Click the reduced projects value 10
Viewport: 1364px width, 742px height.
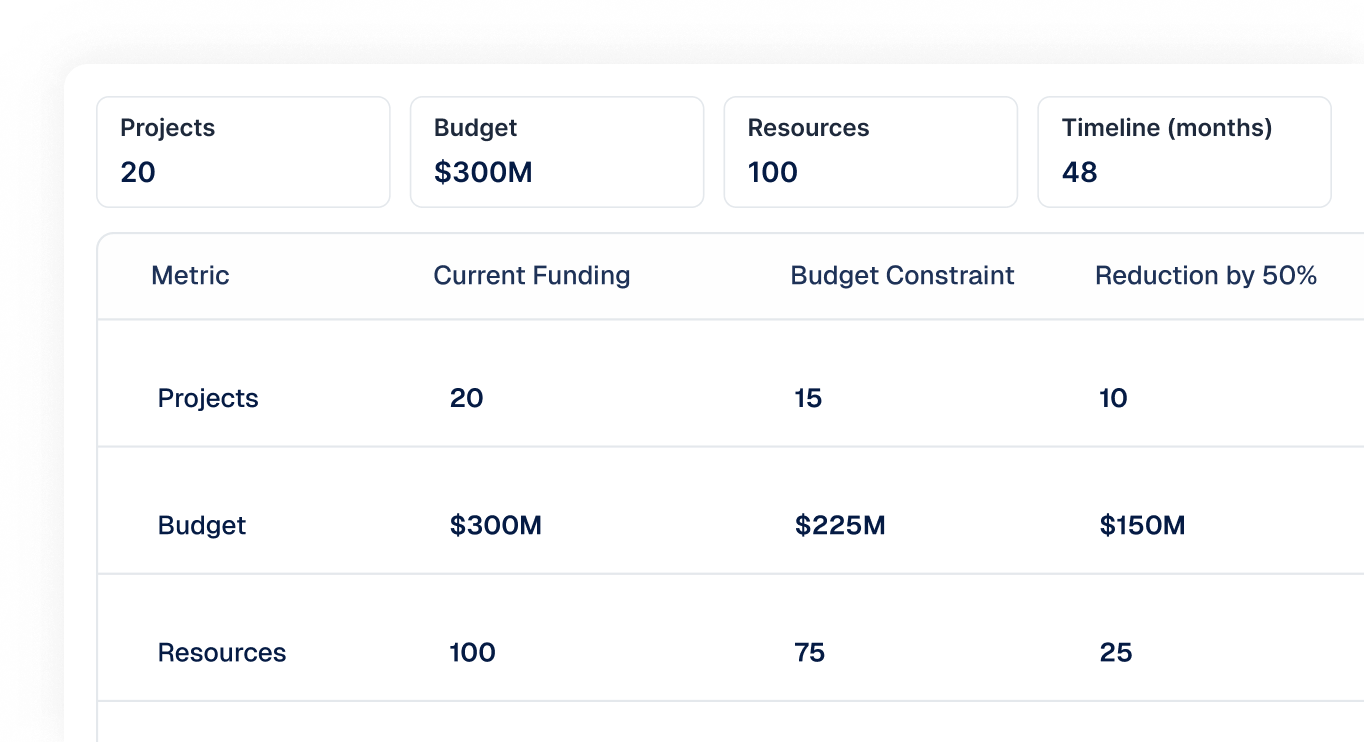tap(1113, 398)
